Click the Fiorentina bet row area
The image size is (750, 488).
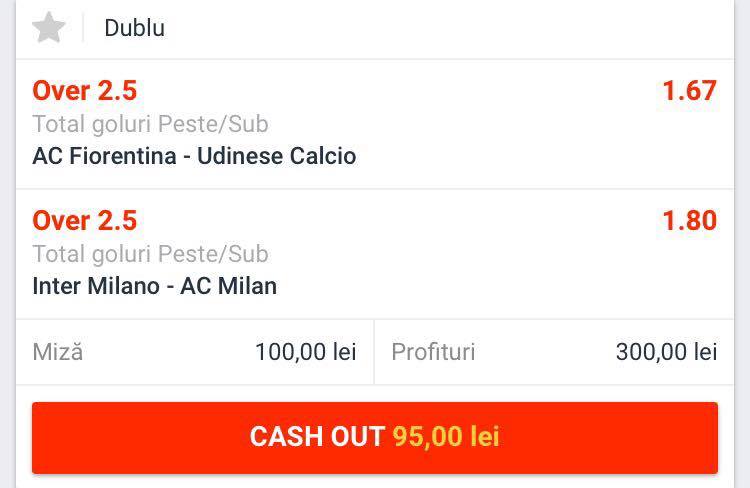[375, 124]
